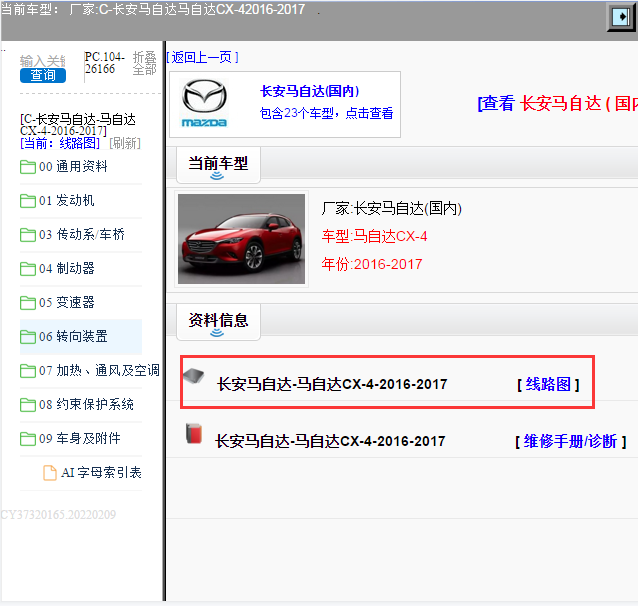638x606 pixels.
Task: Click the gray book icon beside 线路图 row
Action: [x=194, y=376]
